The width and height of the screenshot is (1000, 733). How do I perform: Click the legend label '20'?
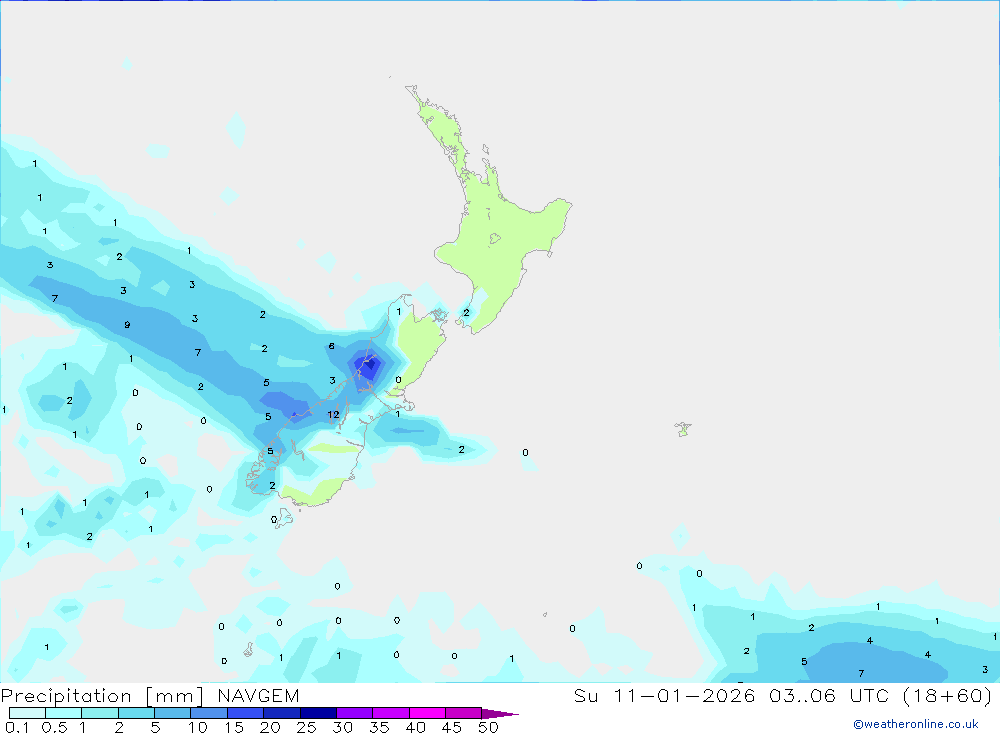(x=270, y=727)
